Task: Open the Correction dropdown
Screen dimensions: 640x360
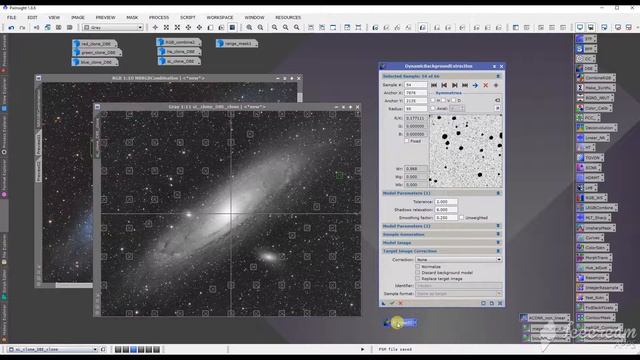Action: point(458,260)
